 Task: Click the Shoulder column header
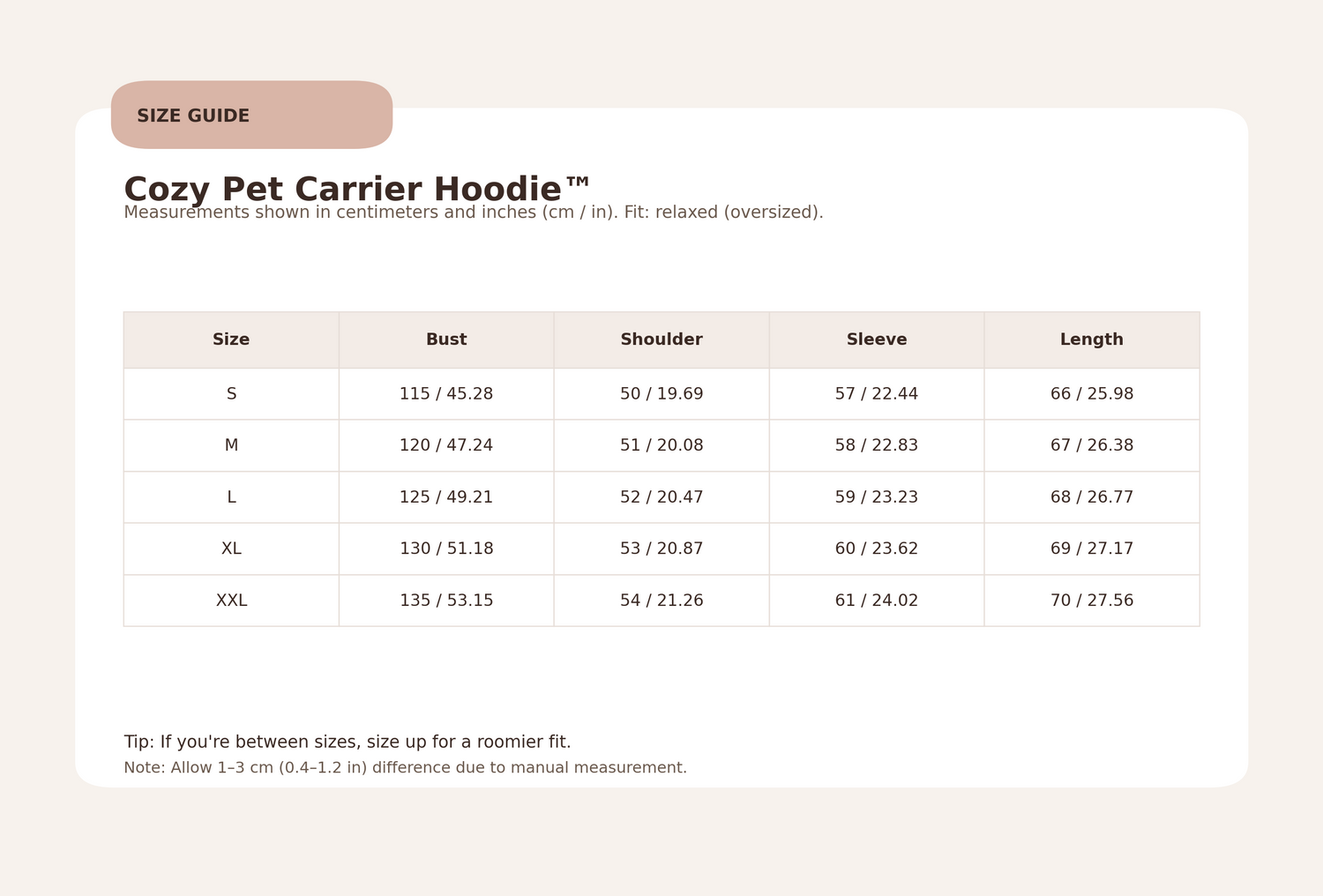click(661, 340)
